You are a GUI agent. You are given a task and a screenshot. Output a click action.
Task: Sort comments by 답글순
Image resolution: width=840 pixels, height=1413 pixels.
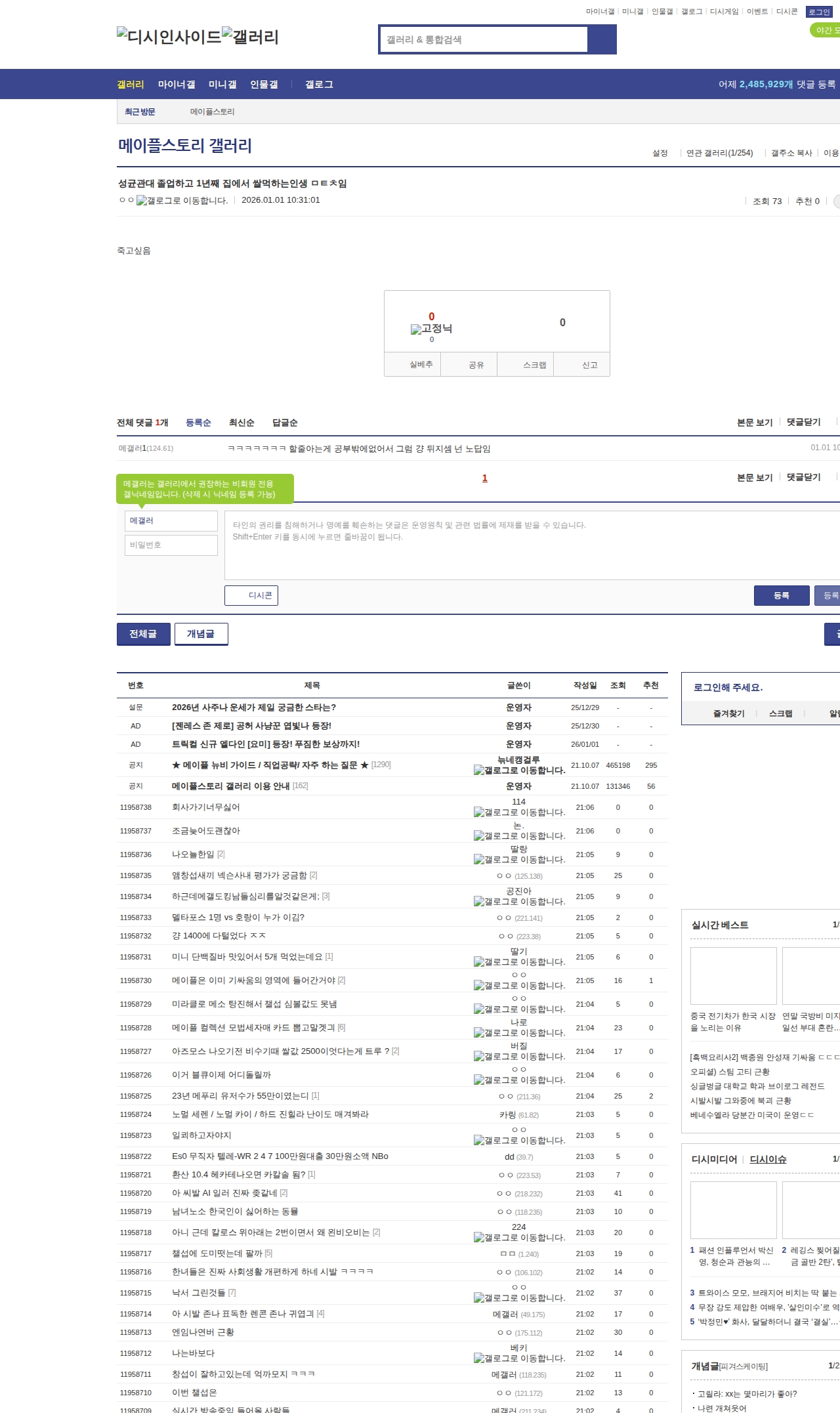(285, 423)
